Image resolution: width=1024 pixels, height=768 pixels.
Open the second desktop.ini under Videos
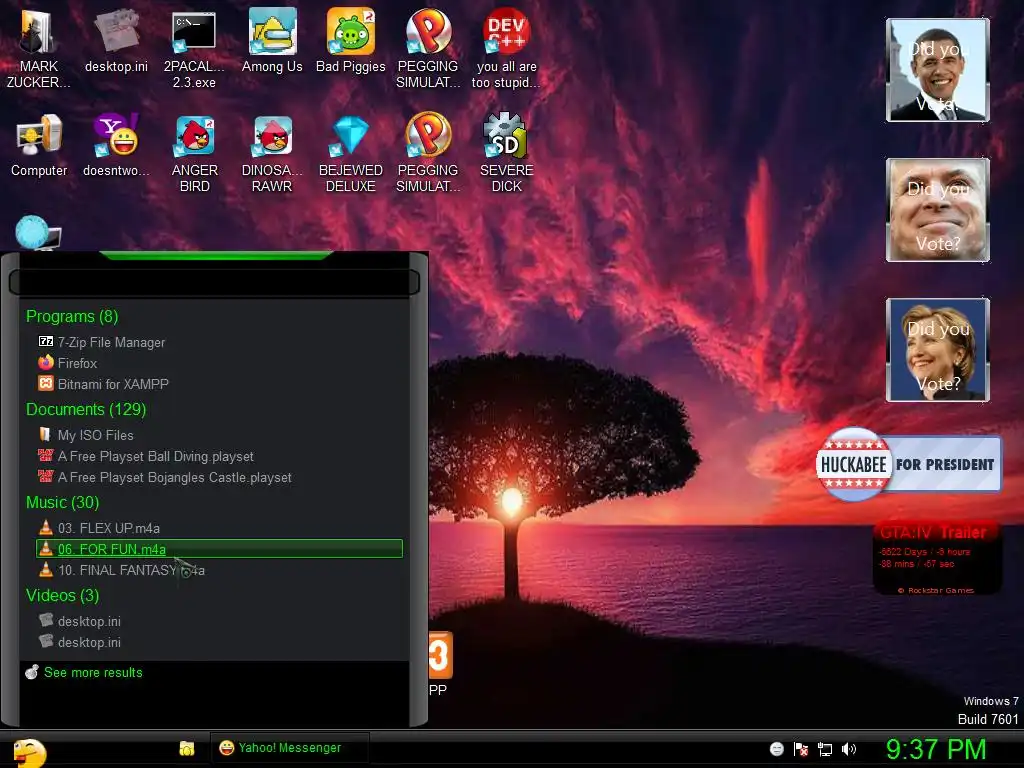[x=219, y=642]
